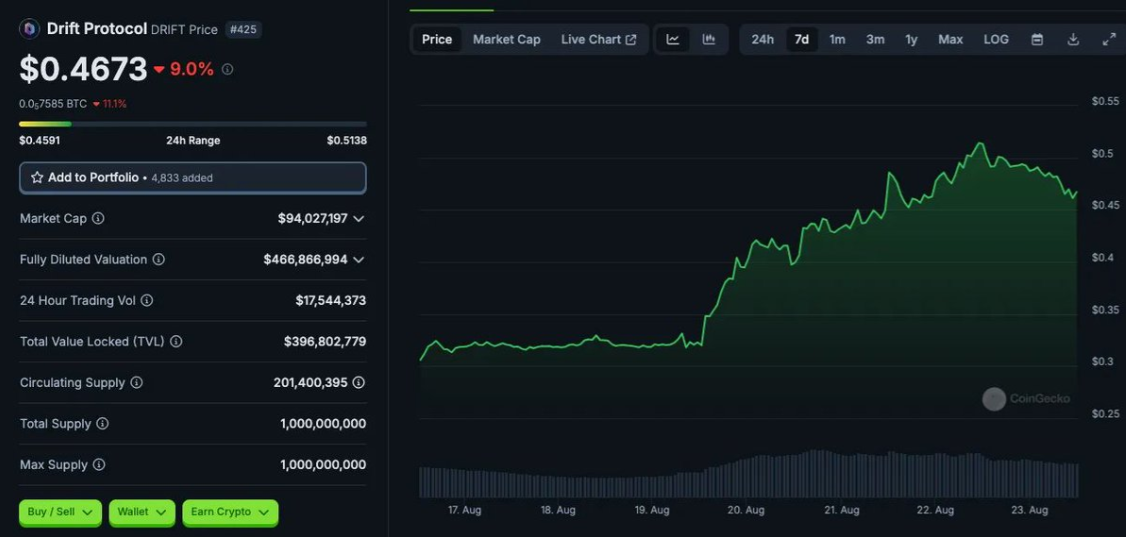Click the $466,866,994 valuation value
Screen dimensions: 1126x537
tap(305, 259)
